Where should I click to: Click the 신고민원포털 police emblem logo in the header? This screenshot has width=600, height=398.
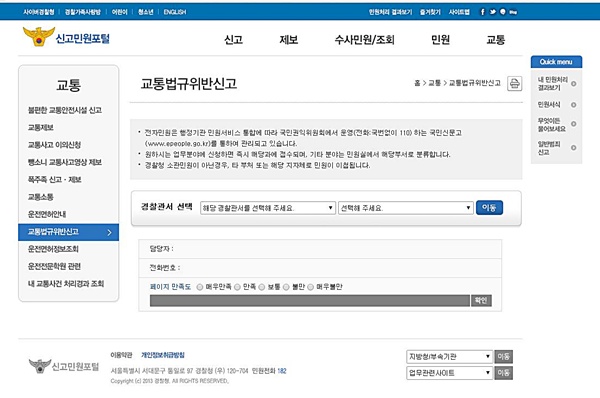click(66, 38)
